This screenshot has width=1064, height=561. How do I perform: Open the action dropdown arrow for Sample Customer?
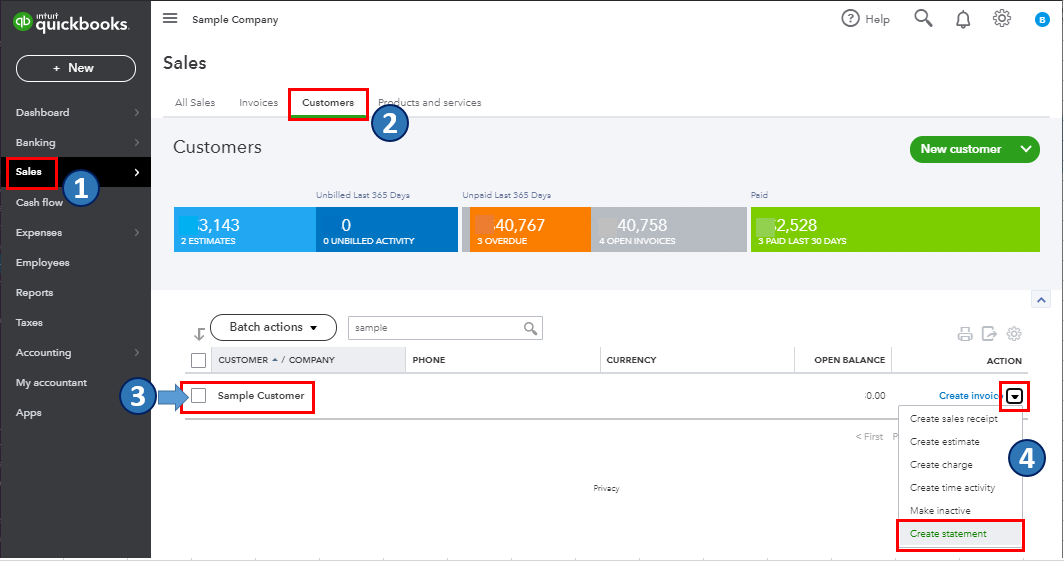click(1014, 396)
